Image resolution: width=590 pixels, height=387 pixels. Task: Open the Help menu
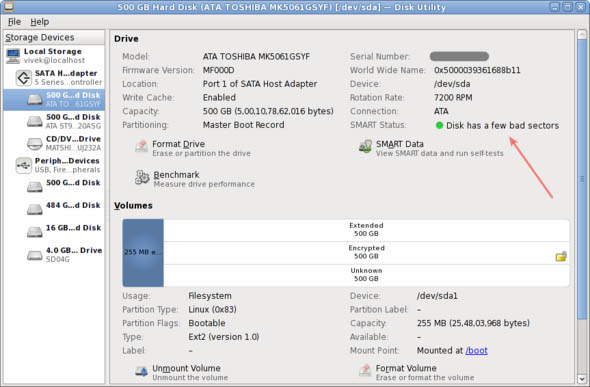(x=40, y=22)
